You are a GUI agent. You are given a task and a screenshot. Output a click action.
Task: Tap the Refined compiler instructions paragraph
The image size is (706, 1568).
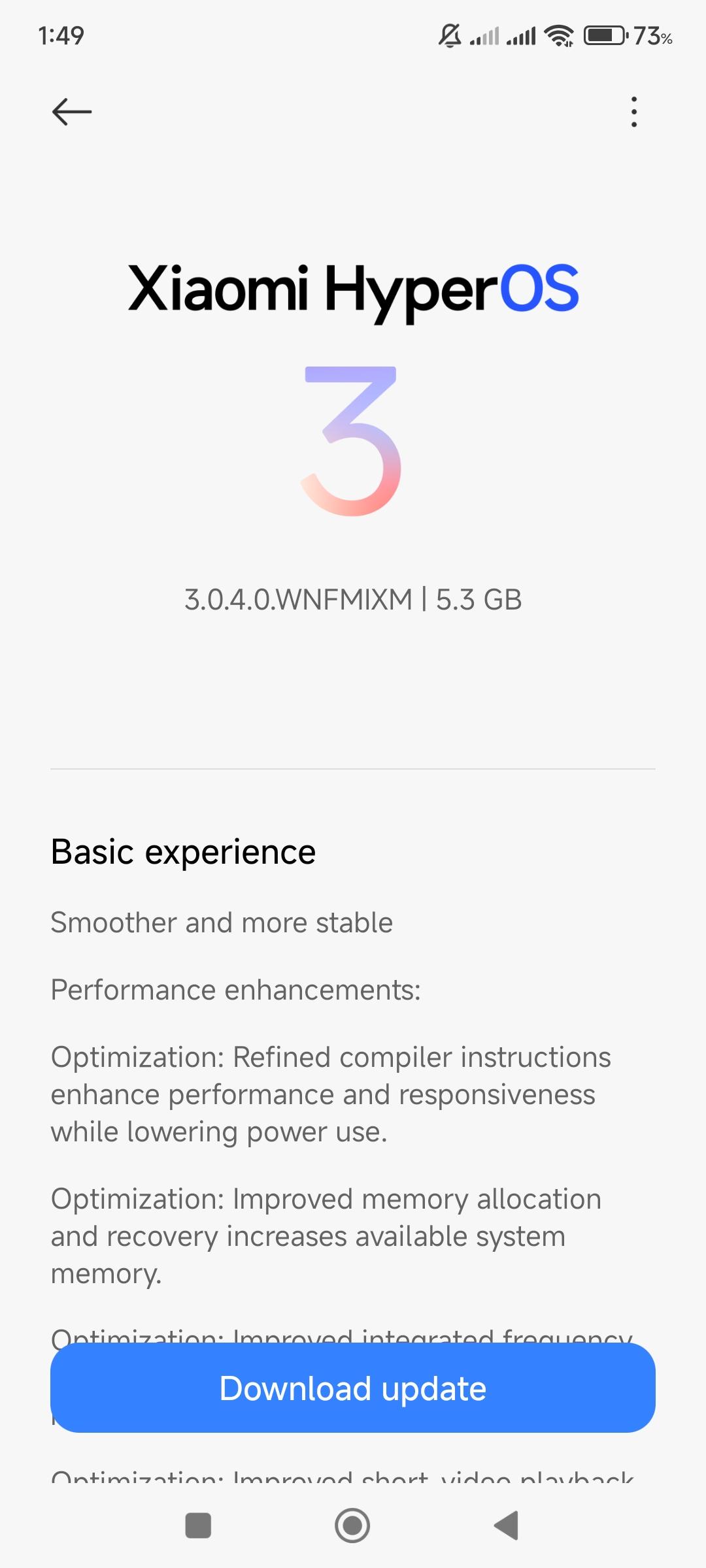click(331, 1094)
